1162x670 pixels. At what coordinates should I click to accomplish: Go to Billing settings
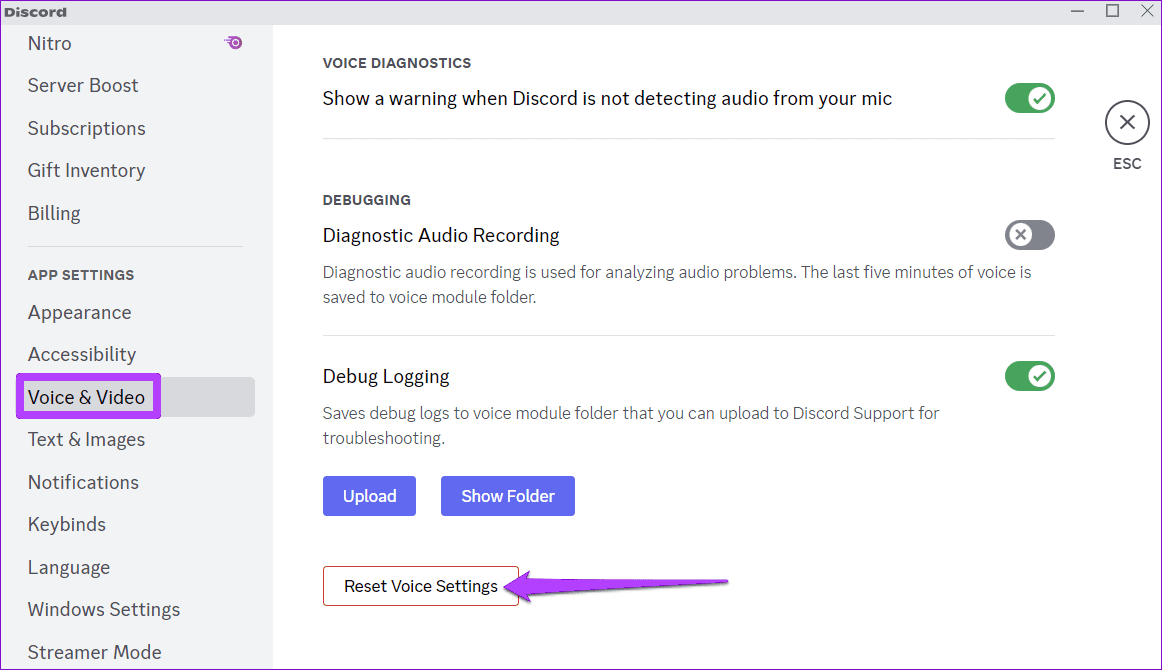click(x=54, y=213)
